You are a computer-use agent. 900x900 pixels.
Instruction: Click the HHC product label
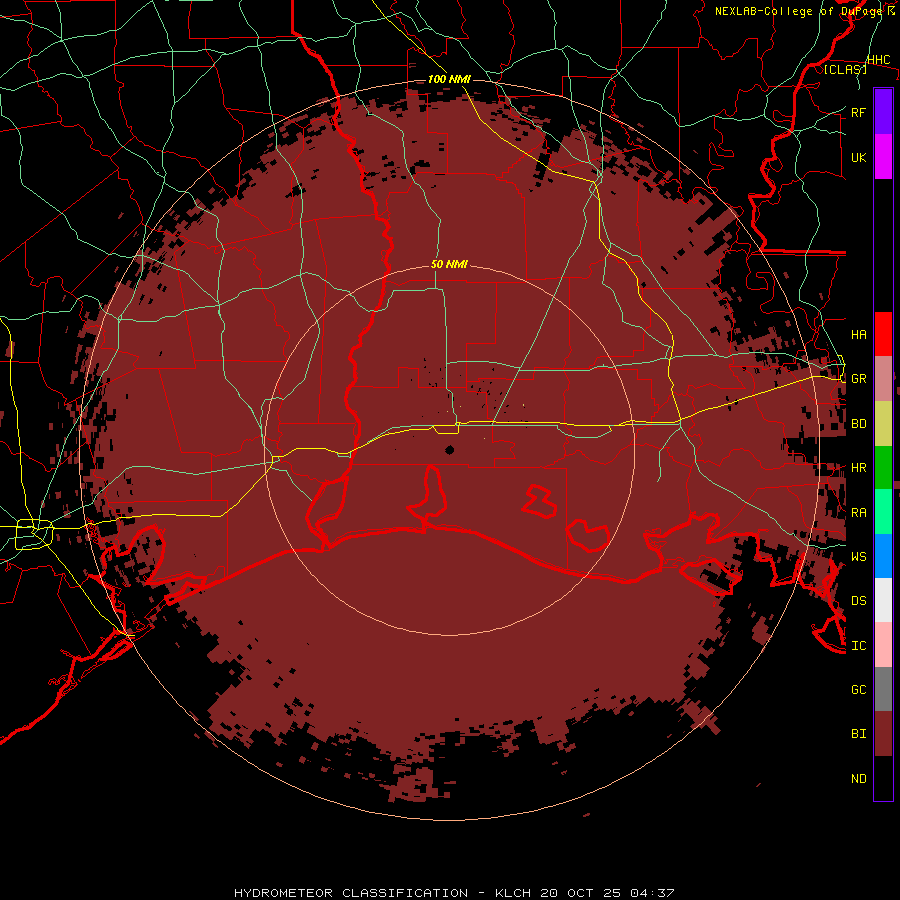pos(878,60)
